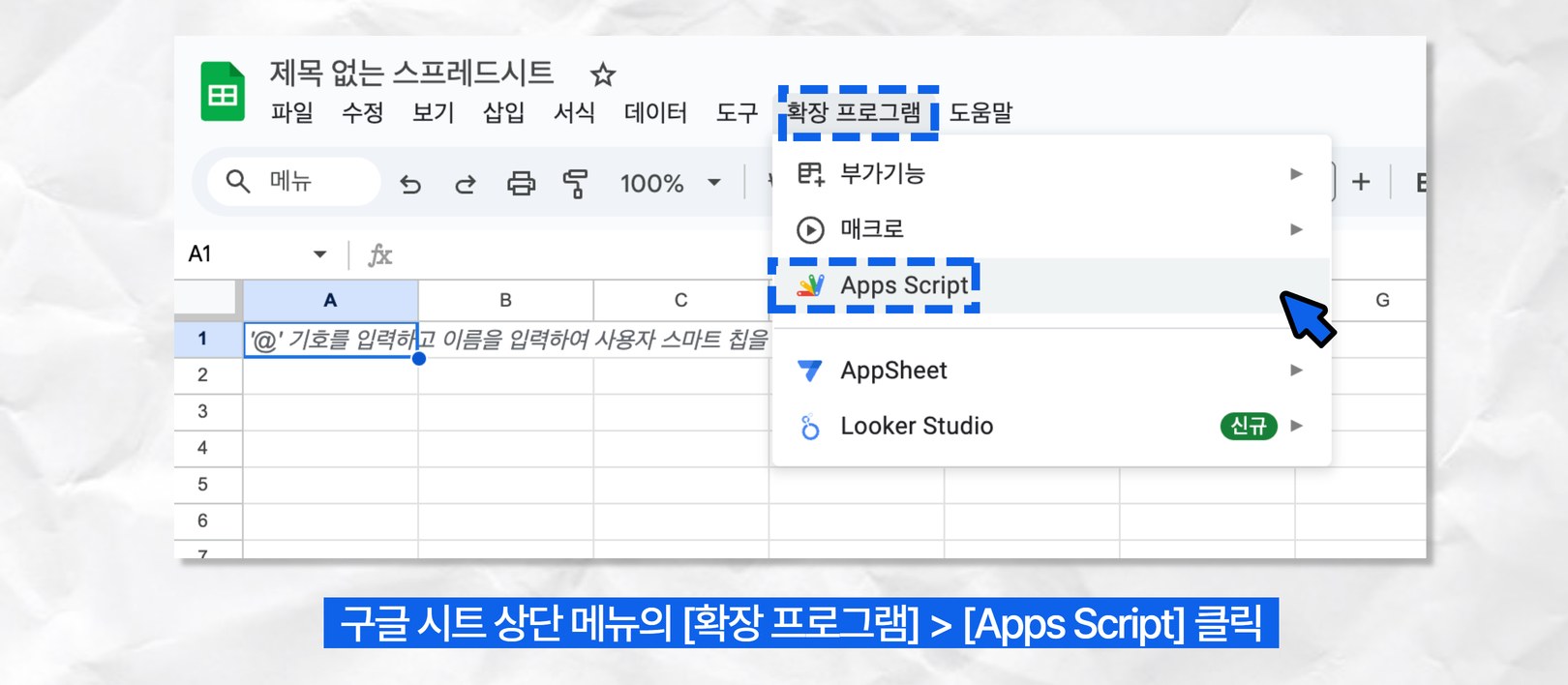Click the fx function icon
Viewport: 1568px width, 685px height.
(x=380, y=254)
